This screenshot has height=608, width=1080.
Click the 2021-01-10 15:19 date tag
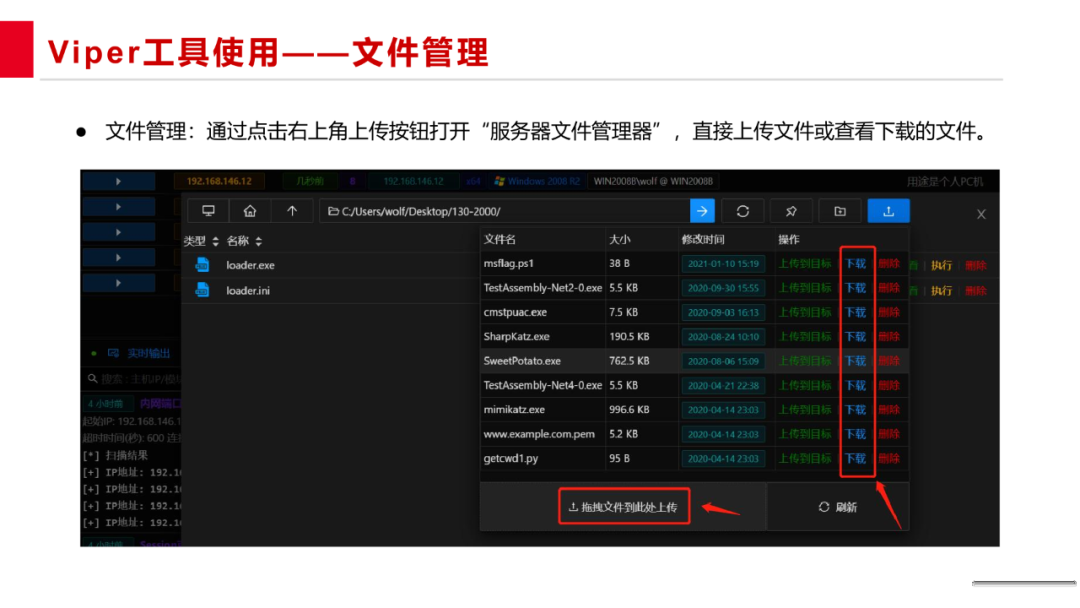723,264
